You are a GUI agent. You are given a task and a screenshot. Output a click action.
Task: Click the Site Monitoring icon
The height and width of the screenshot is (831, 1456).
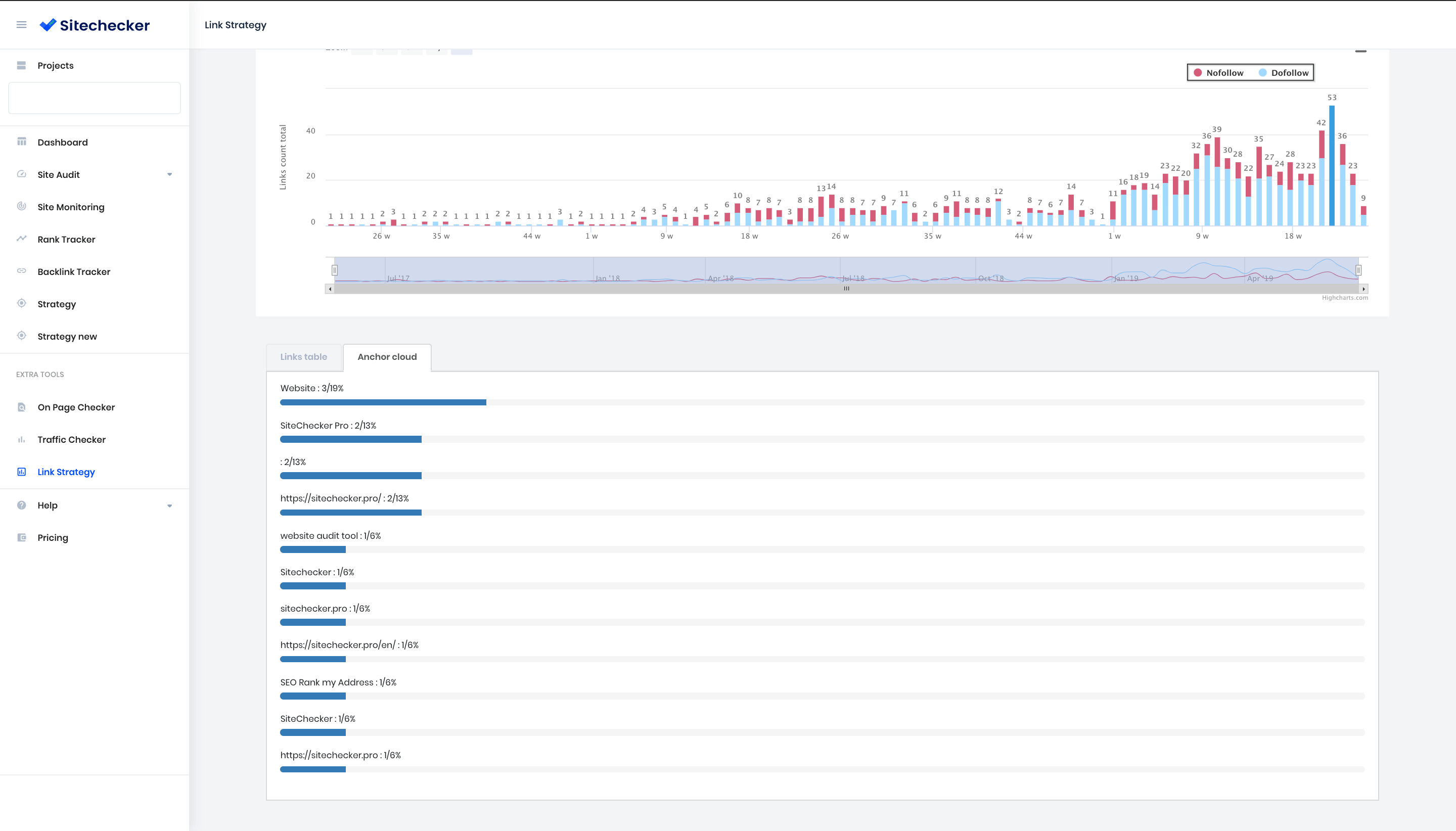[22, 207]
